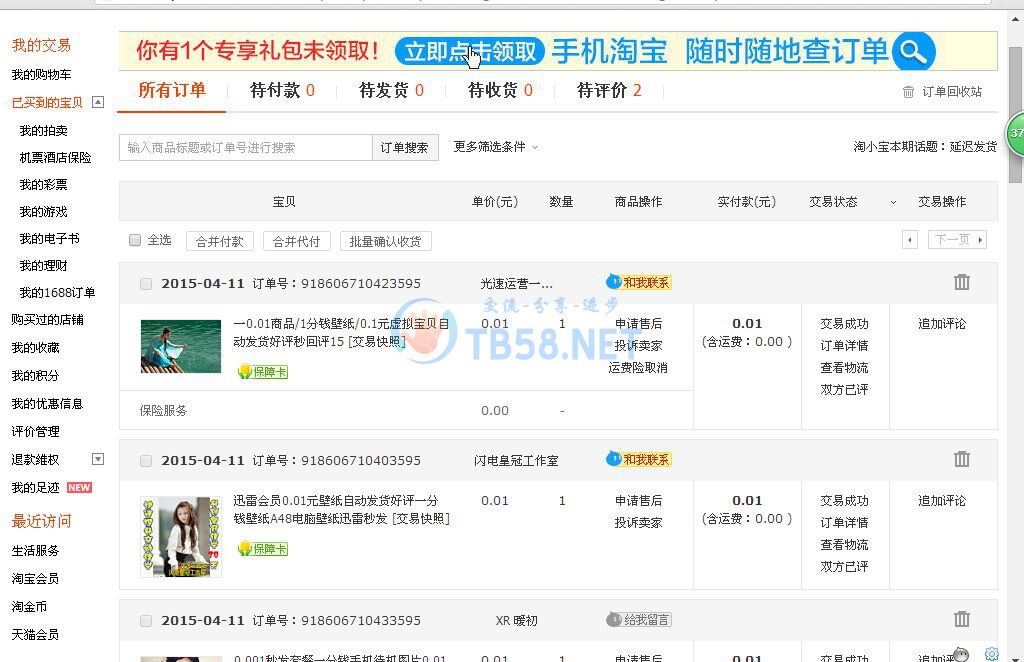The width and height of the screenshot is (1024, 662).
Task: Open the 迅雷会员 product thumbnail
Action: (181, 537)
